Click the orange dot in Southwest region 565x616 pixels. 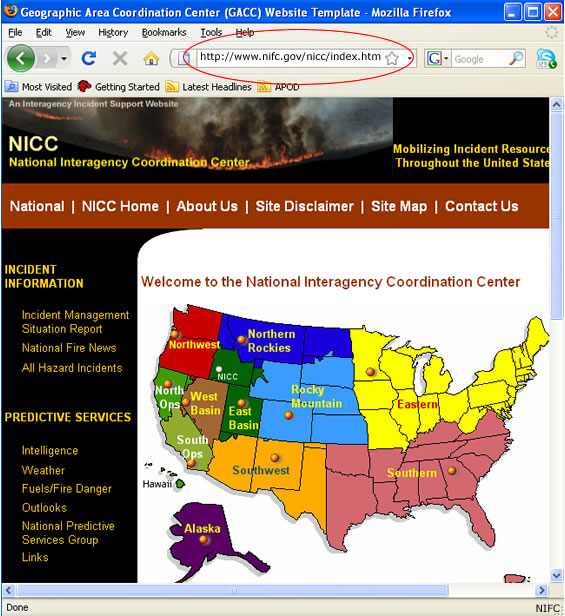click(275, 457)
